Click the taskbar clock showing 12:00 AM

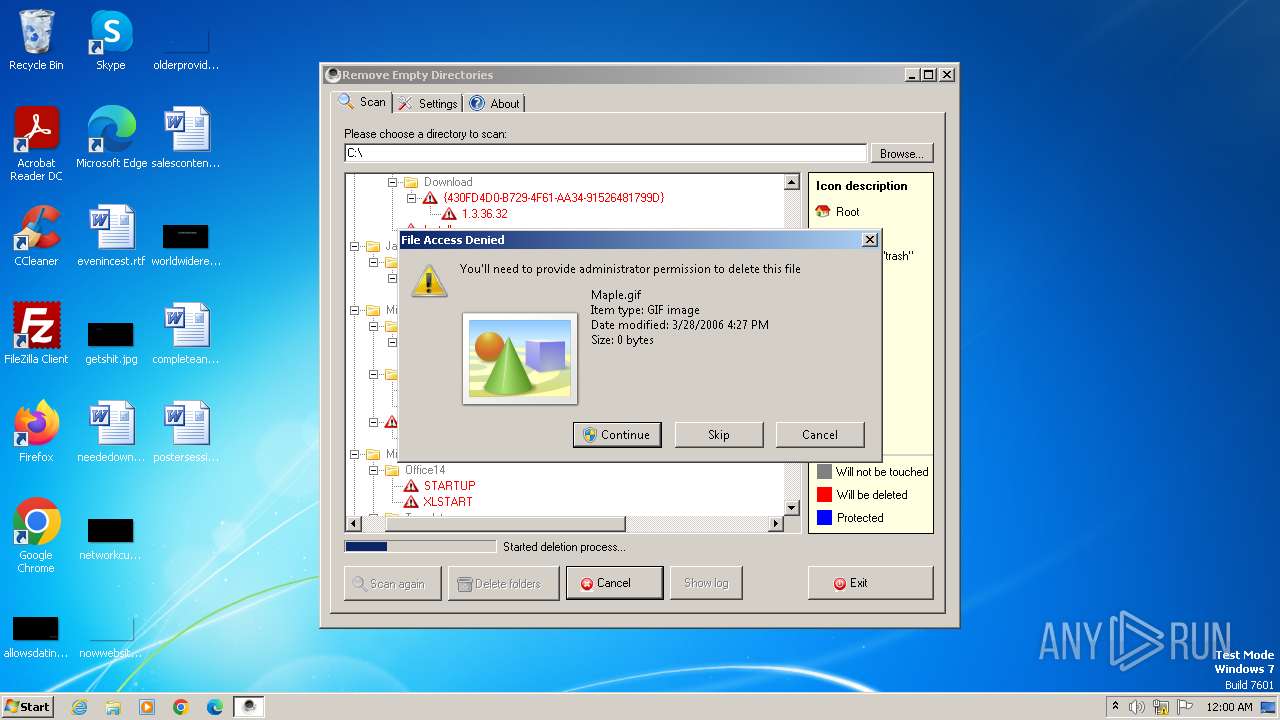point(1229,707)
